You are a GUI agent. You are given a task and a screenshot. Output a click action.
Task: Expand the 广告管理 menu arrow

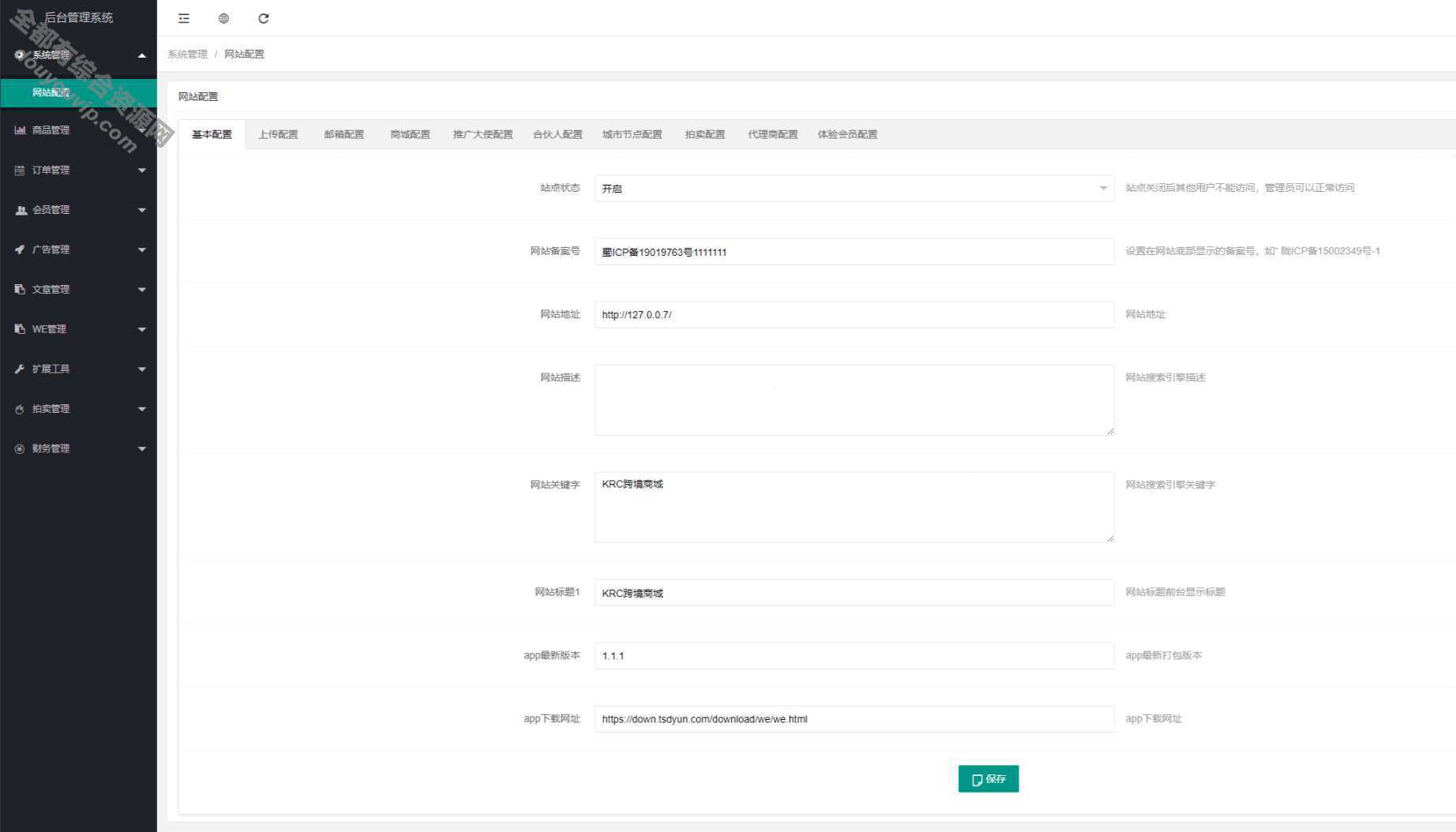tap(142, 249)
